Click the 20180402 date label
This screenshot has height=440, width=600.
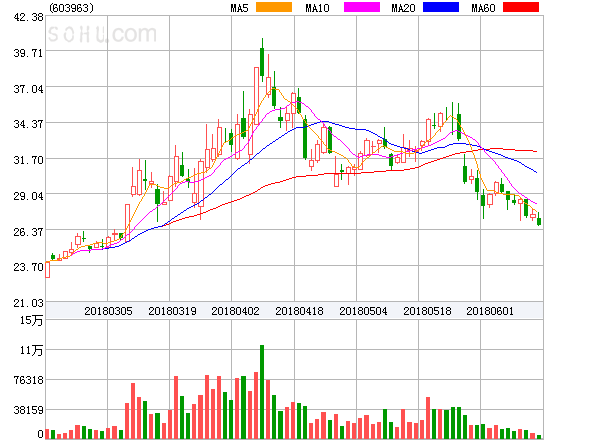tap(235, 311)
